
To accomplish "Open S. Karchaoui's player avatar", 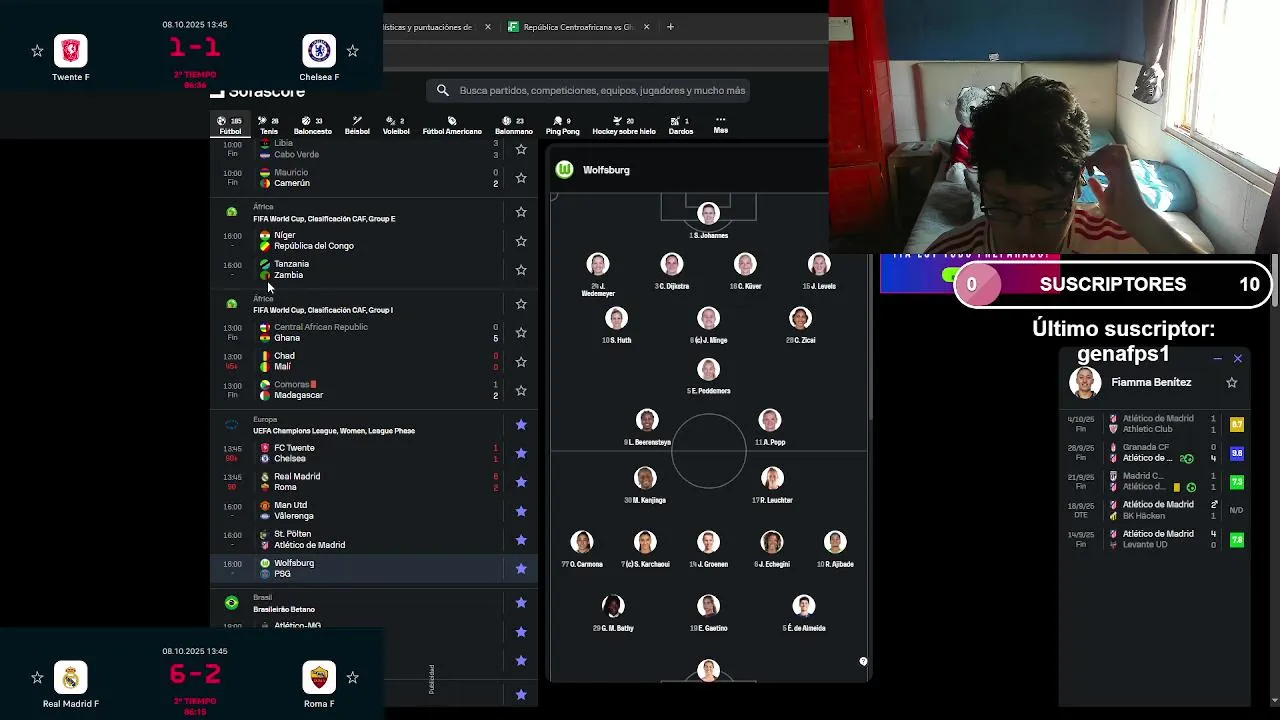I will click(x=645, y=542).
